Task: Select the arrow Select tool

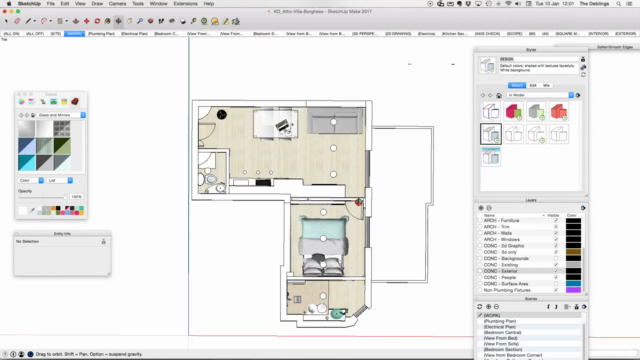Action: (x=6, y=21)
